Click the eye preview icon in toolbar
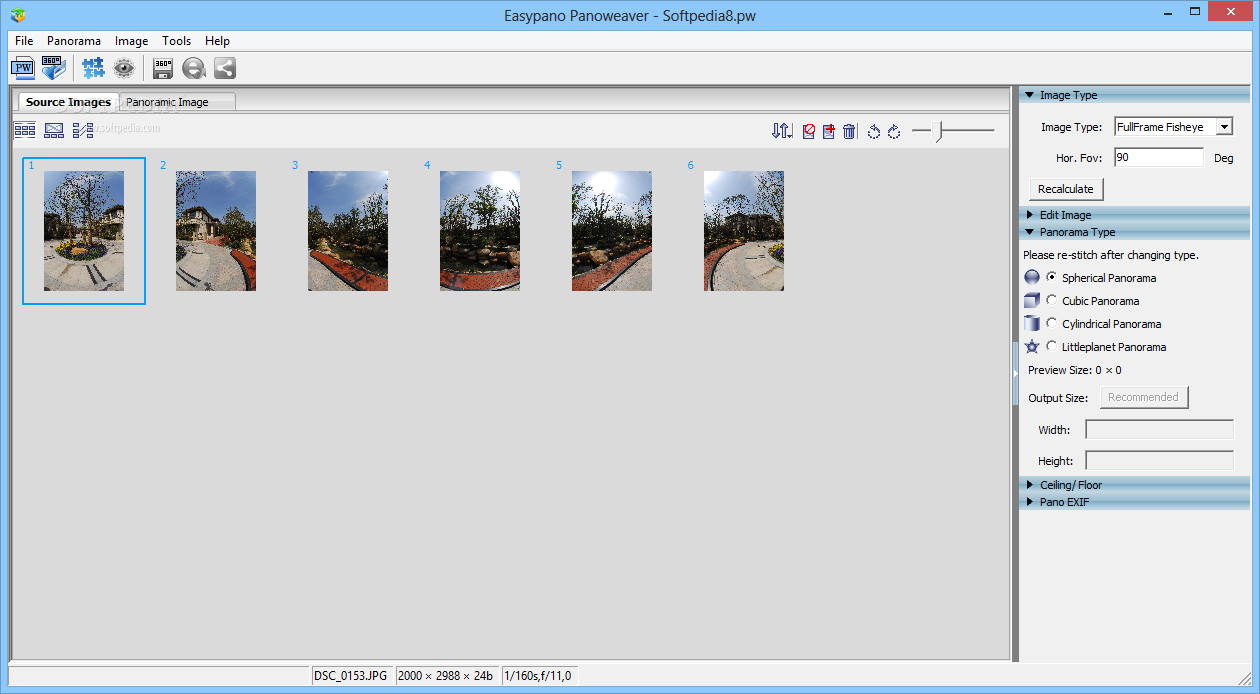 [124, 68]
